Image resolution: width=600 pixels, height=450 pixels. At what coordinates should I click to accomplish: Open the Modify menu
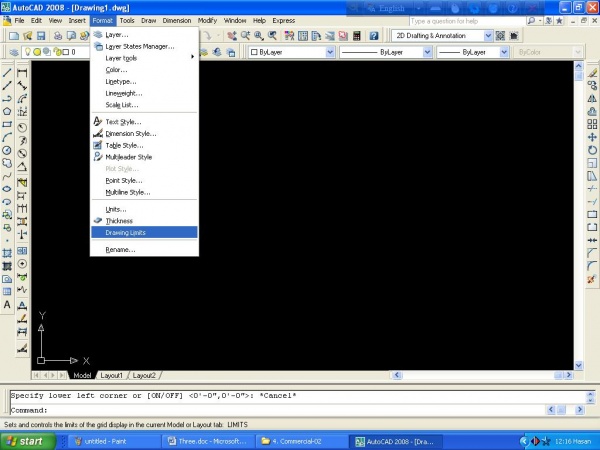click(207, 21)
